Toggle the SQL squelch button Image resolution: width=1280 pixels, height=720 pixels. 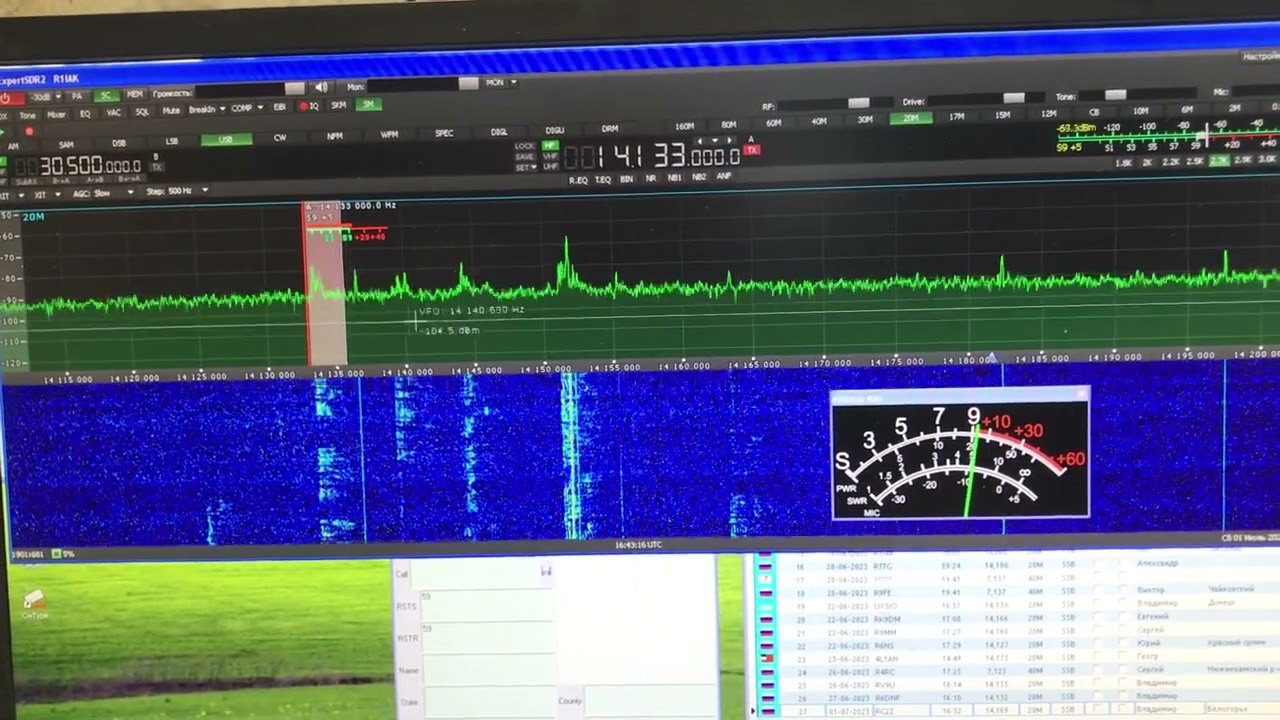click(x=142, y=112)
